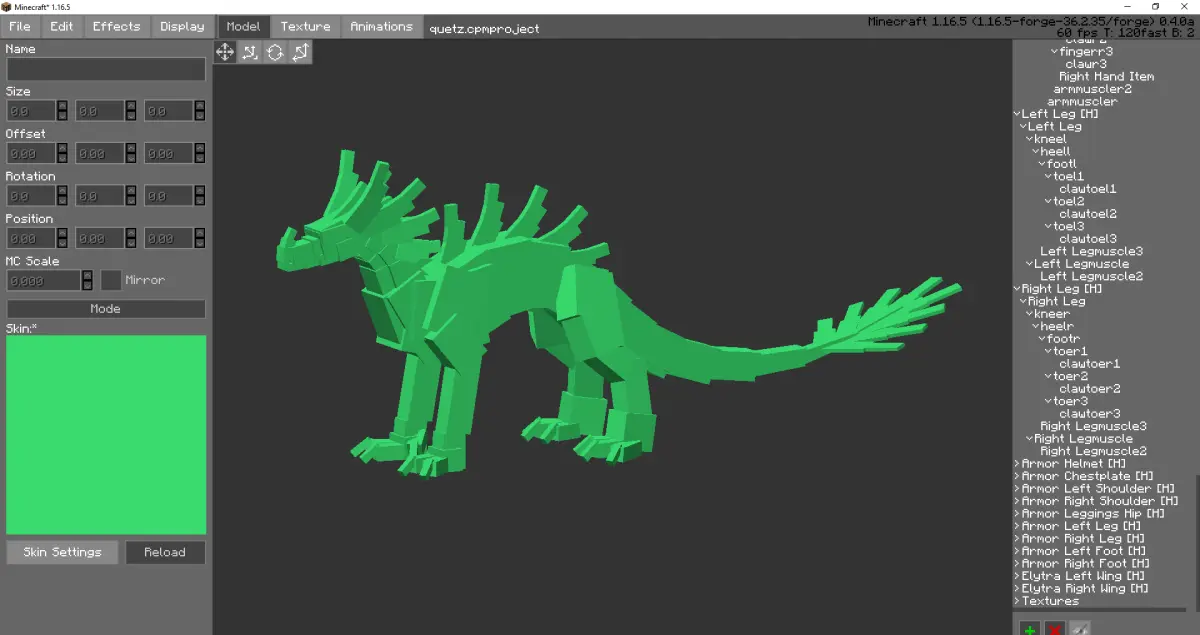Select the Model tab
Viewport: 1200px width, 635px height.
tap(243, 27)
